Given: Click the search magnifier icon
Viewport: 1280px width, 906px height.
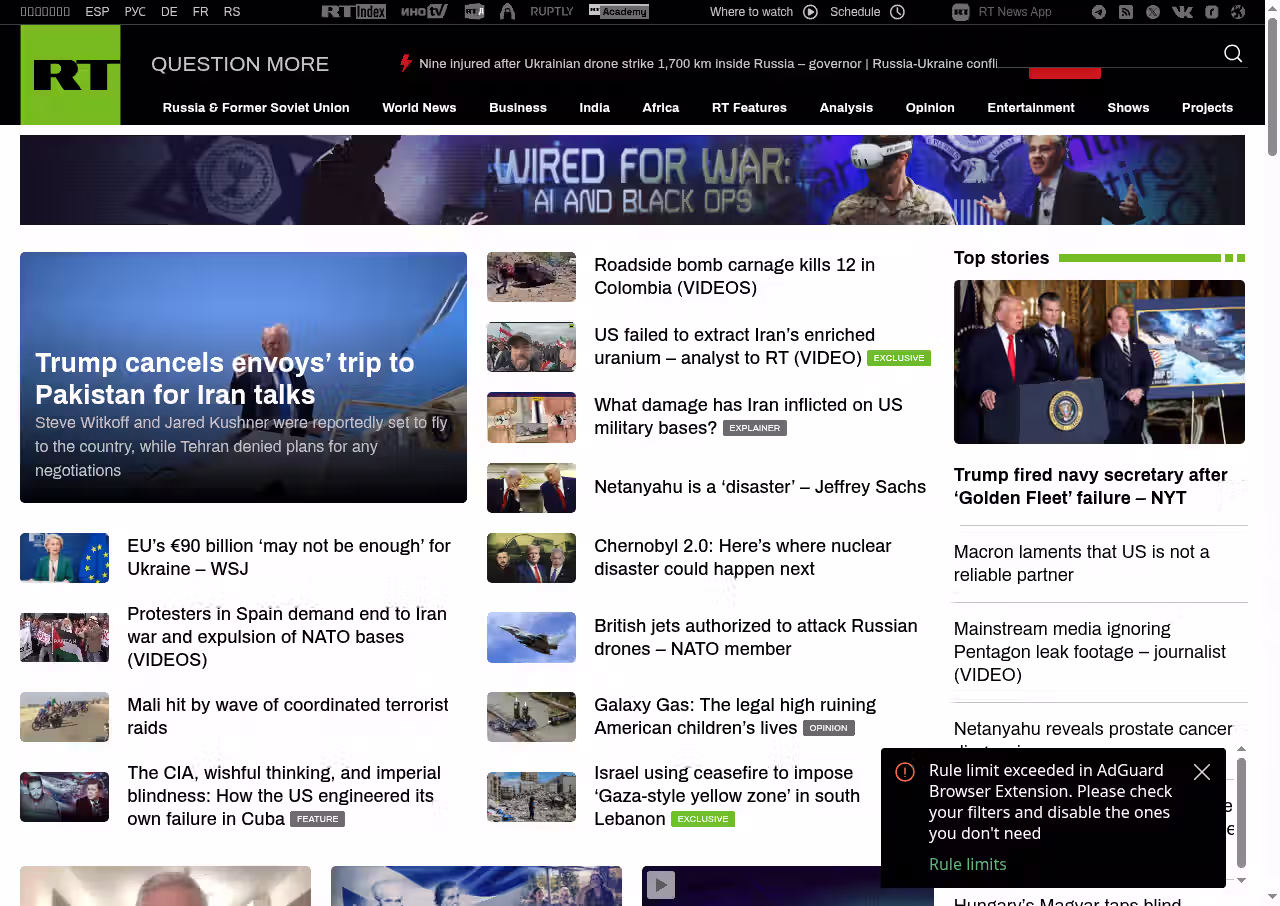Looking at the screenshot, I should coord(1233,54).
